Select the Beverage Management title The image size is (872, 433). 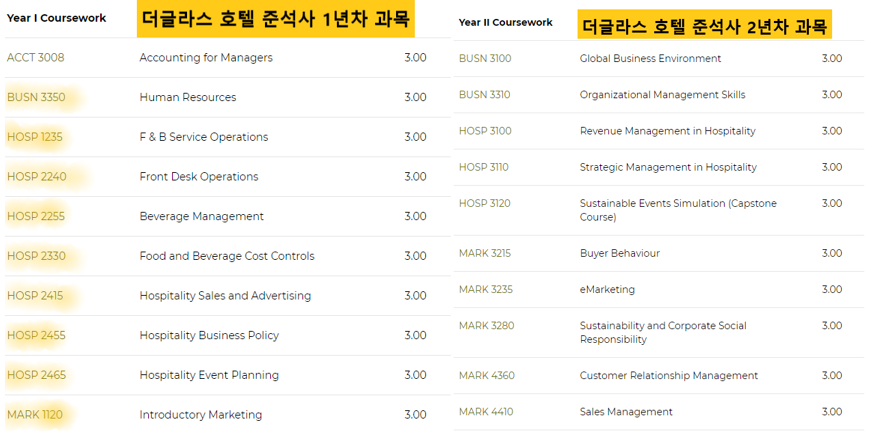(201, 216)
